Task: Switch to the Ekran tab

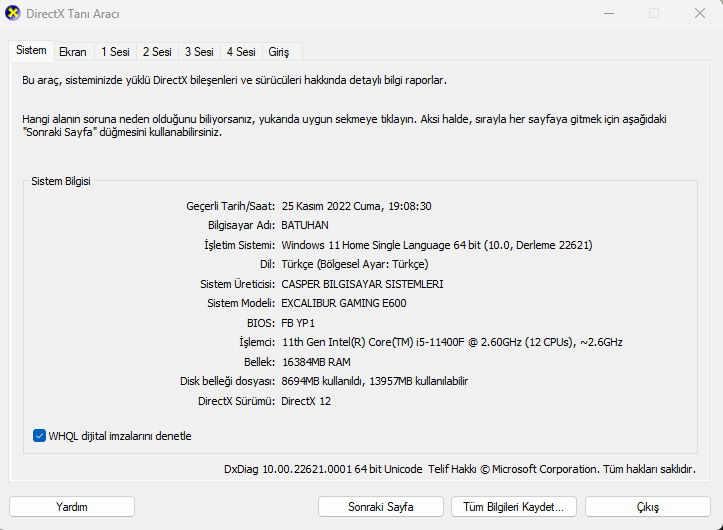Action: point(72,51)
